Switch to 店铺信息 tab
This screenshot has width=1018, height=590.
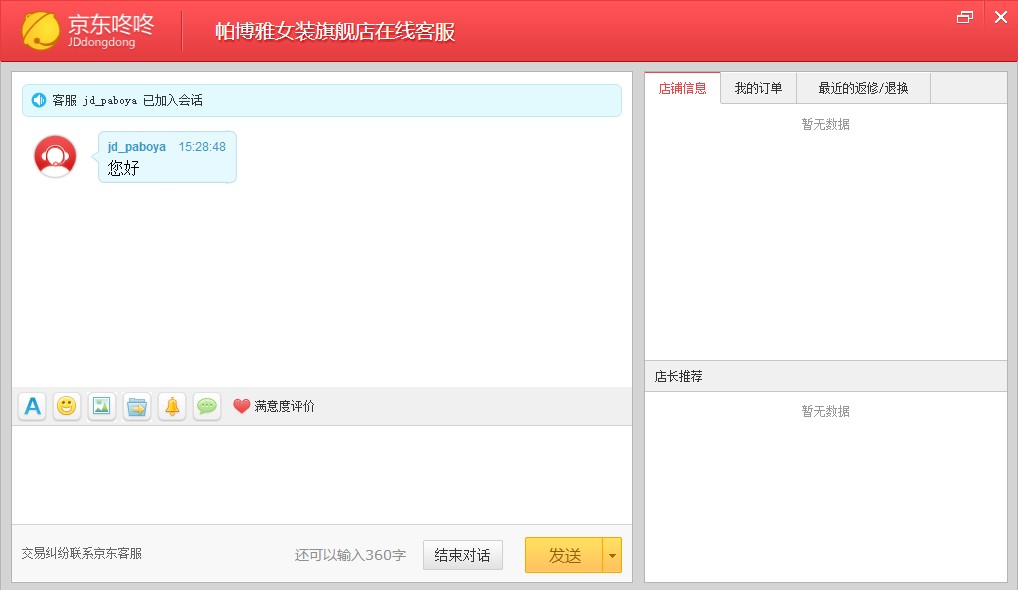(x=682, y=88)
